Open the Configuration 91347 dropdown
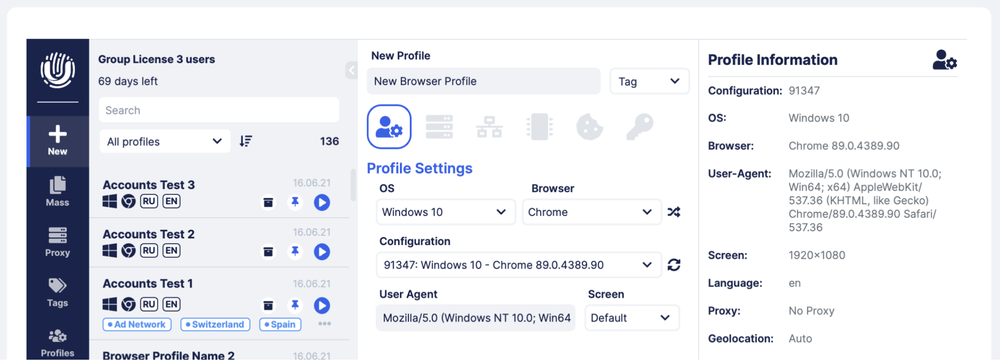Viewport: 1000px width, 360px height. 518,264
